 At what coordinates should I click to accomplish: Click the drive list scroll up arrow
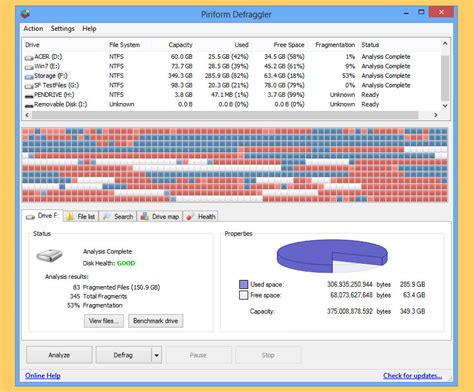point(445,43)
